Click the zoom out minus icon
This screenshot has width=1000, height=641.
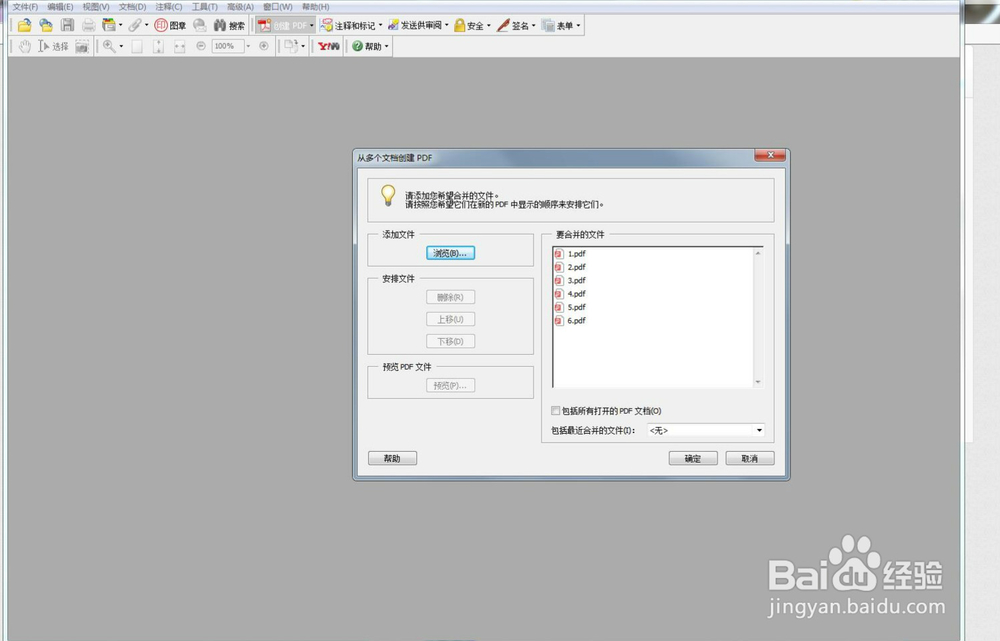tap(200, 46)
